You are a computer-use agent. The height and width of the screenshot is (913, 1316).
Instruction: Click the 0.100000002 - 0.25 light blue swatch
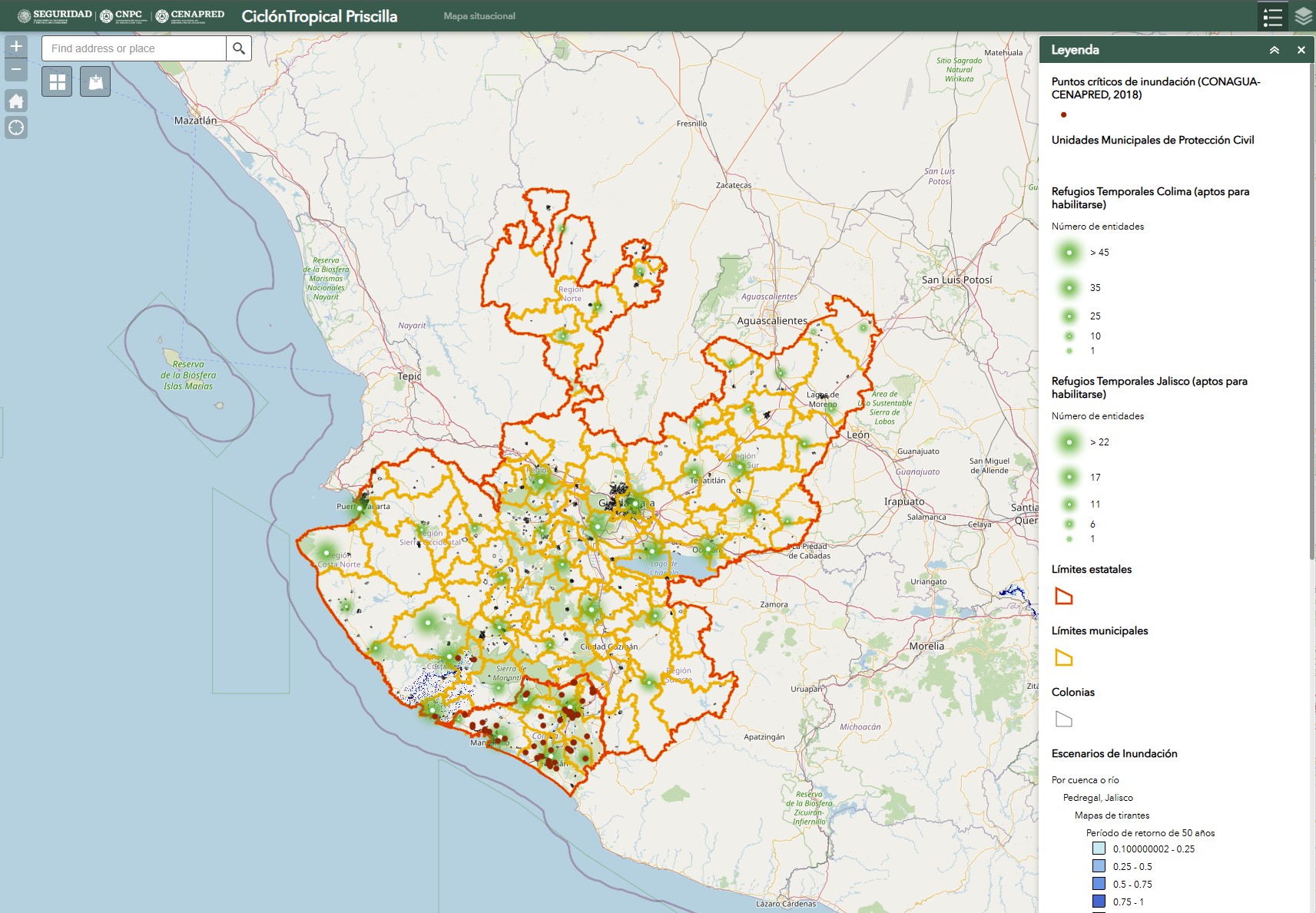(x=1099, y=848)
